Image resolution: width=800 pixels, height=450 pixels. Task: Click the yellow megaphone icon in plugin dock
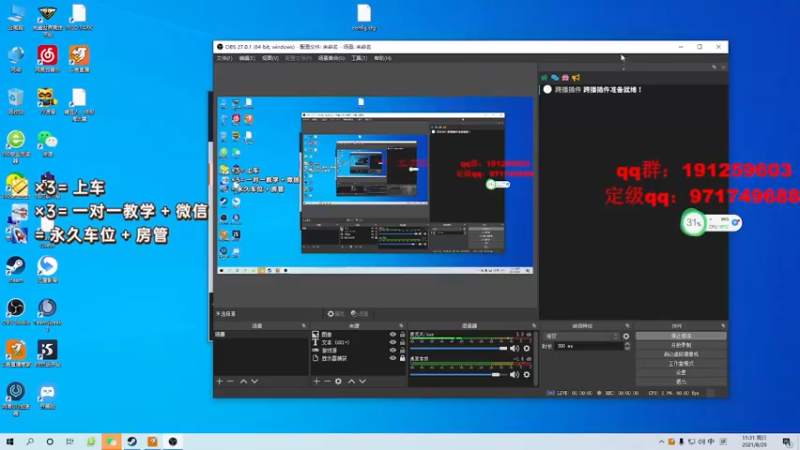coord(576,78)
